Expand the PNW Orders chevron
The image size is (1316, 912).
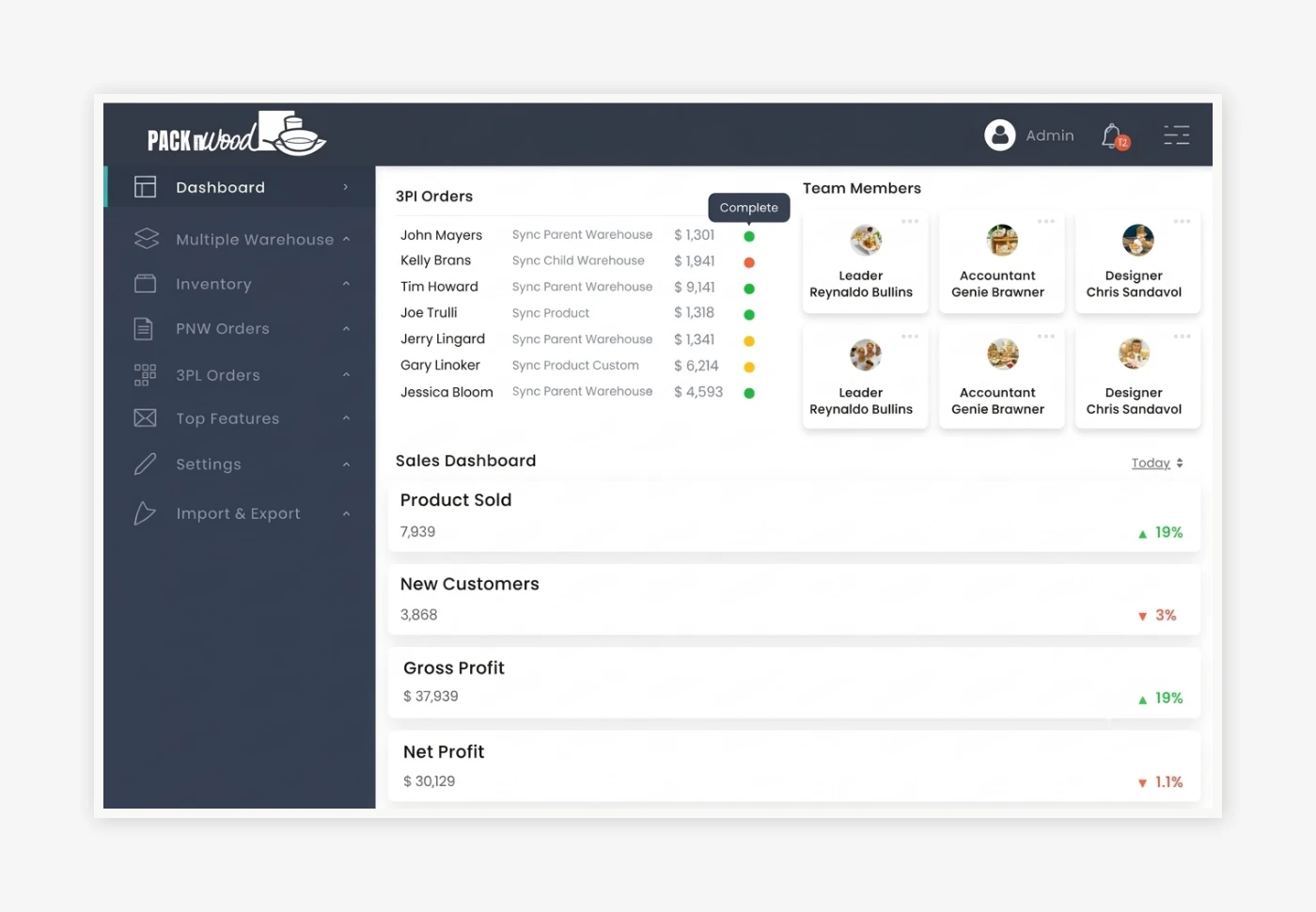point(346,328)
